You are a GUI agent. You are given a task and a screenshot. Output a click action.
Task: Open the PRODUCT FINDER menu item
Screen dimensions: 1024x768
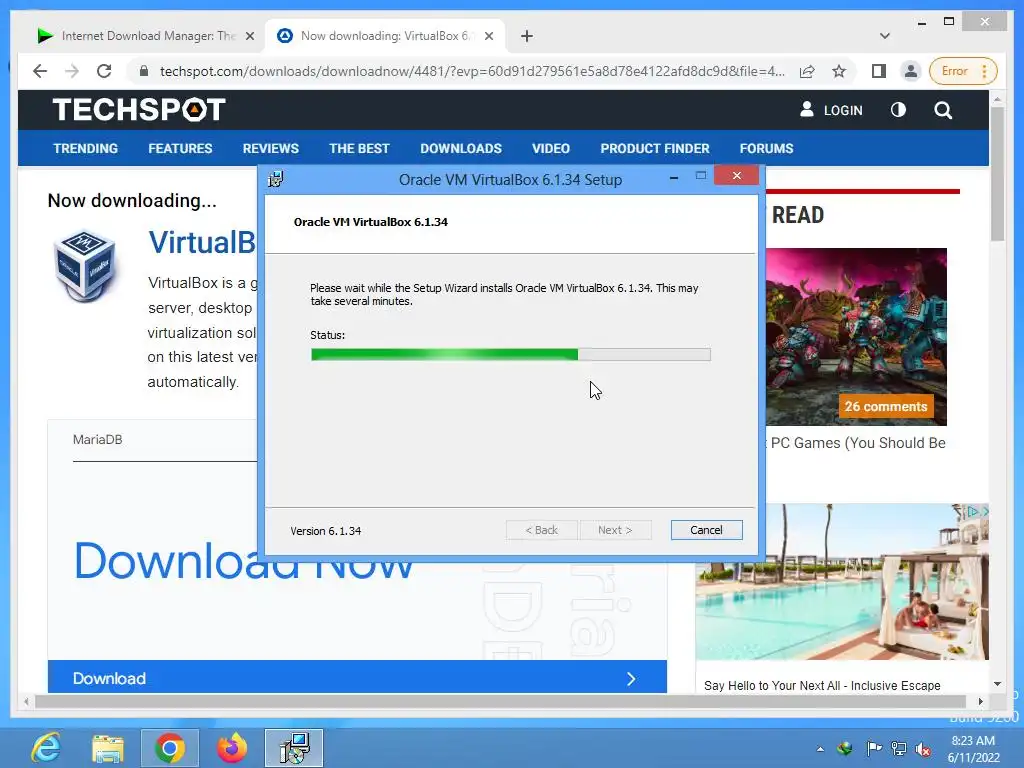click(x=655, y=148)
